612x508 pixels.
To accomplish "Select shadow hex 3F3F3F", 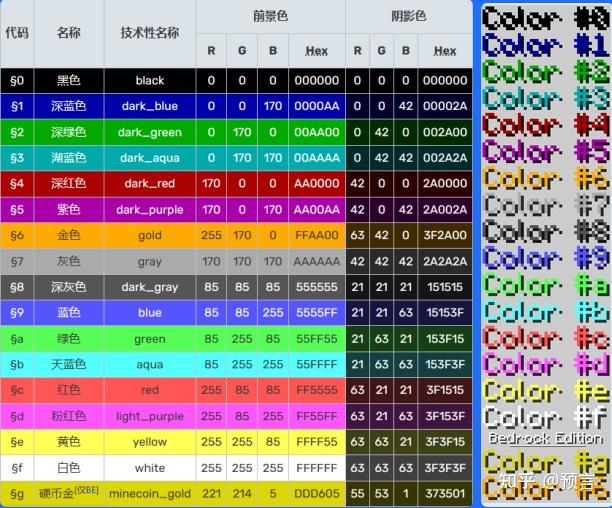I will [445, 468].
